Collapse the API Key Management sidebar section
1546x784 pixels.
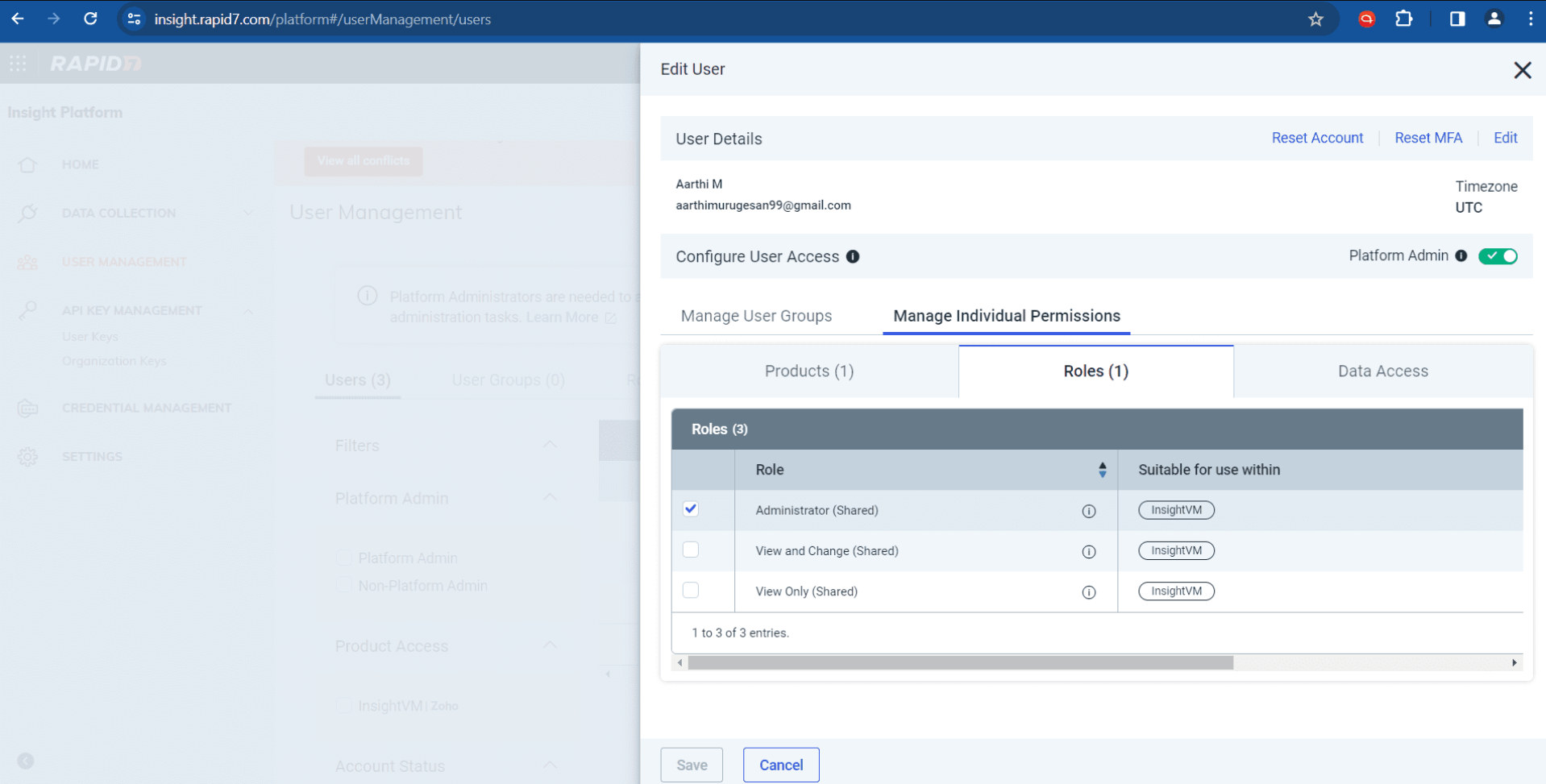(x=248, y=310)
